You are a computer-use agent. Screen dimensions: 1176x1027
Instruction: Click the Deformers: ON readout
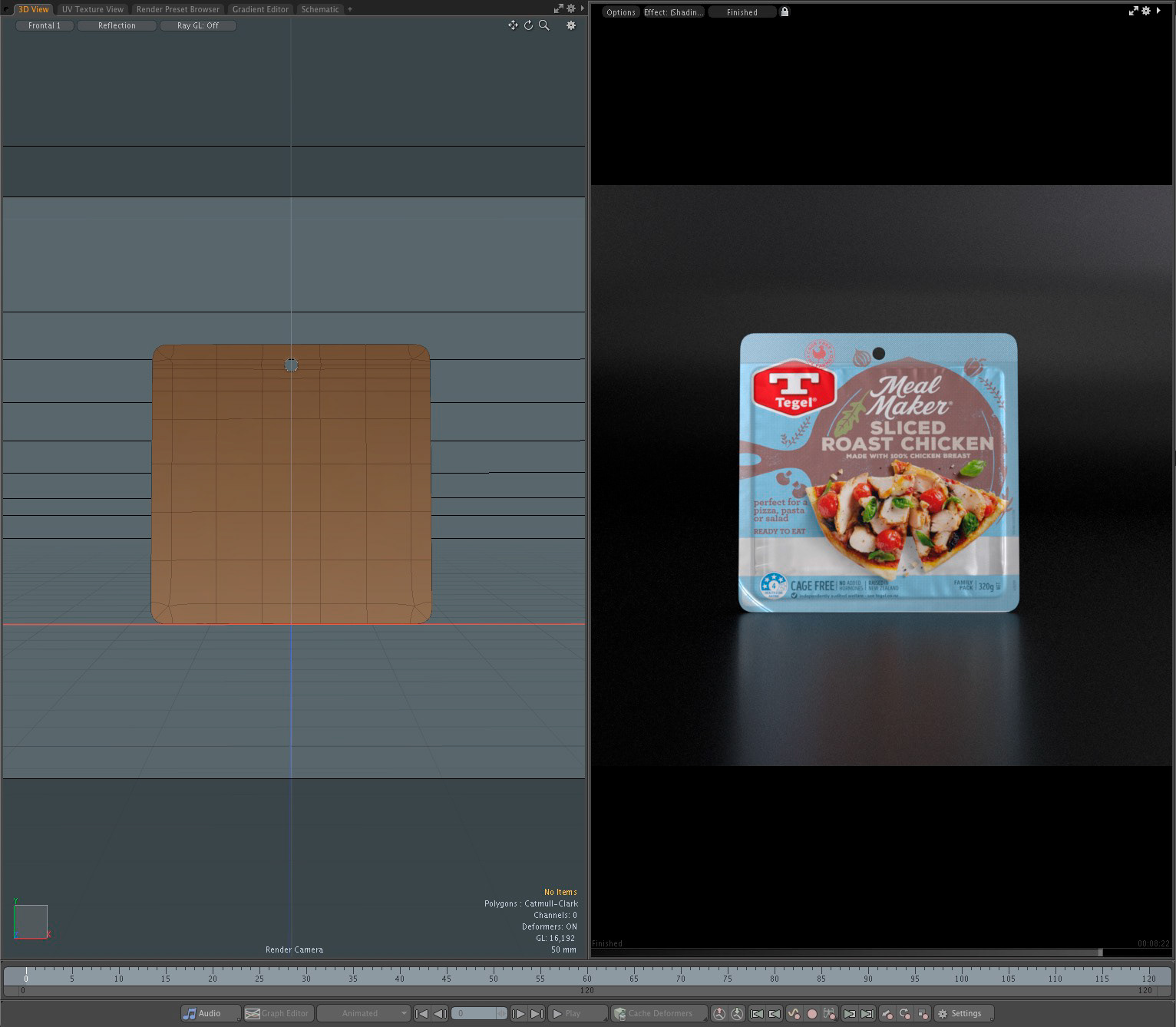click(x=549, y=926)
